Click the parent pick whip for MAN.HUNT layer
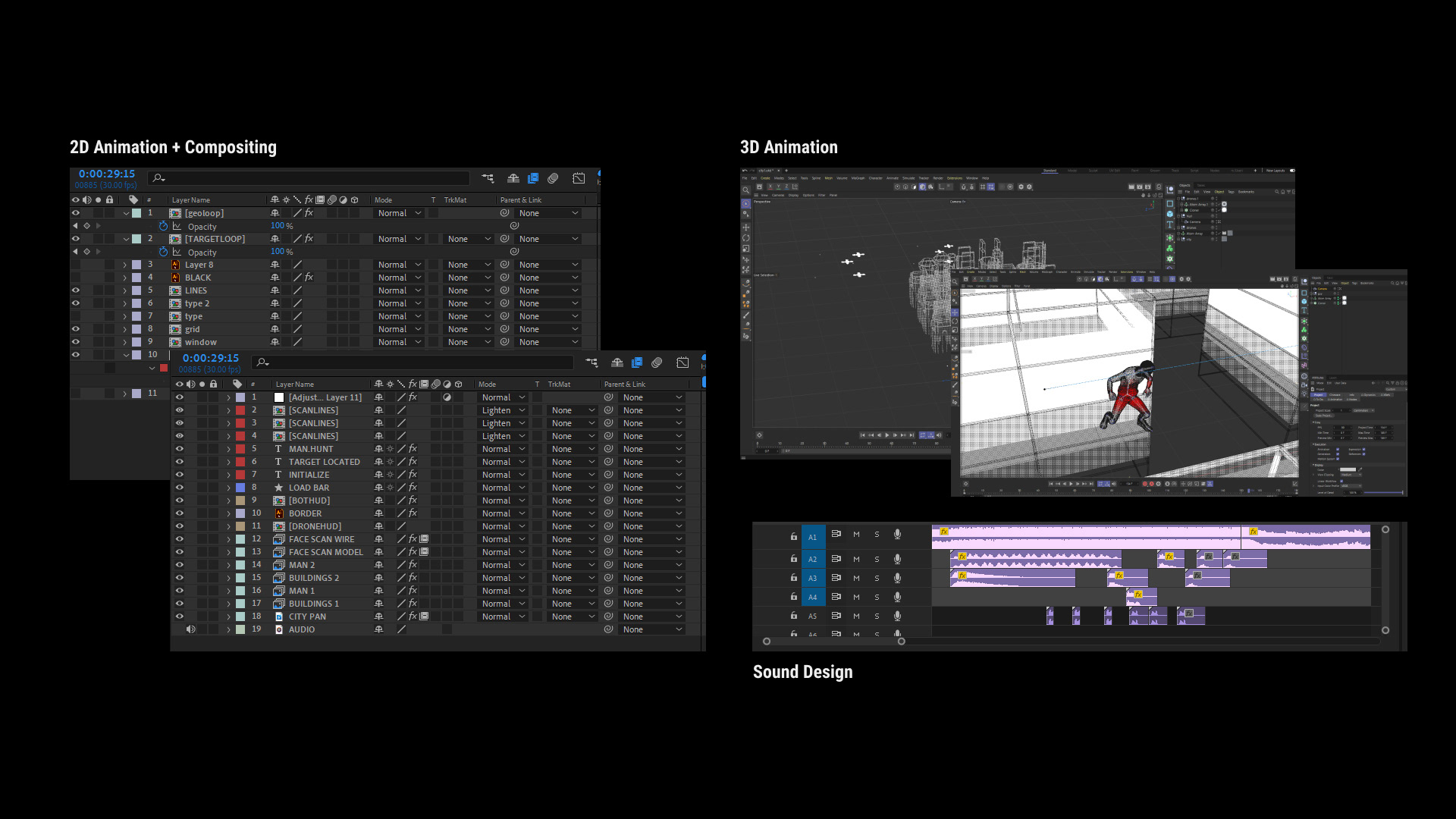The height and width of the screenshot is (819, 1456). tap(608, 449)
